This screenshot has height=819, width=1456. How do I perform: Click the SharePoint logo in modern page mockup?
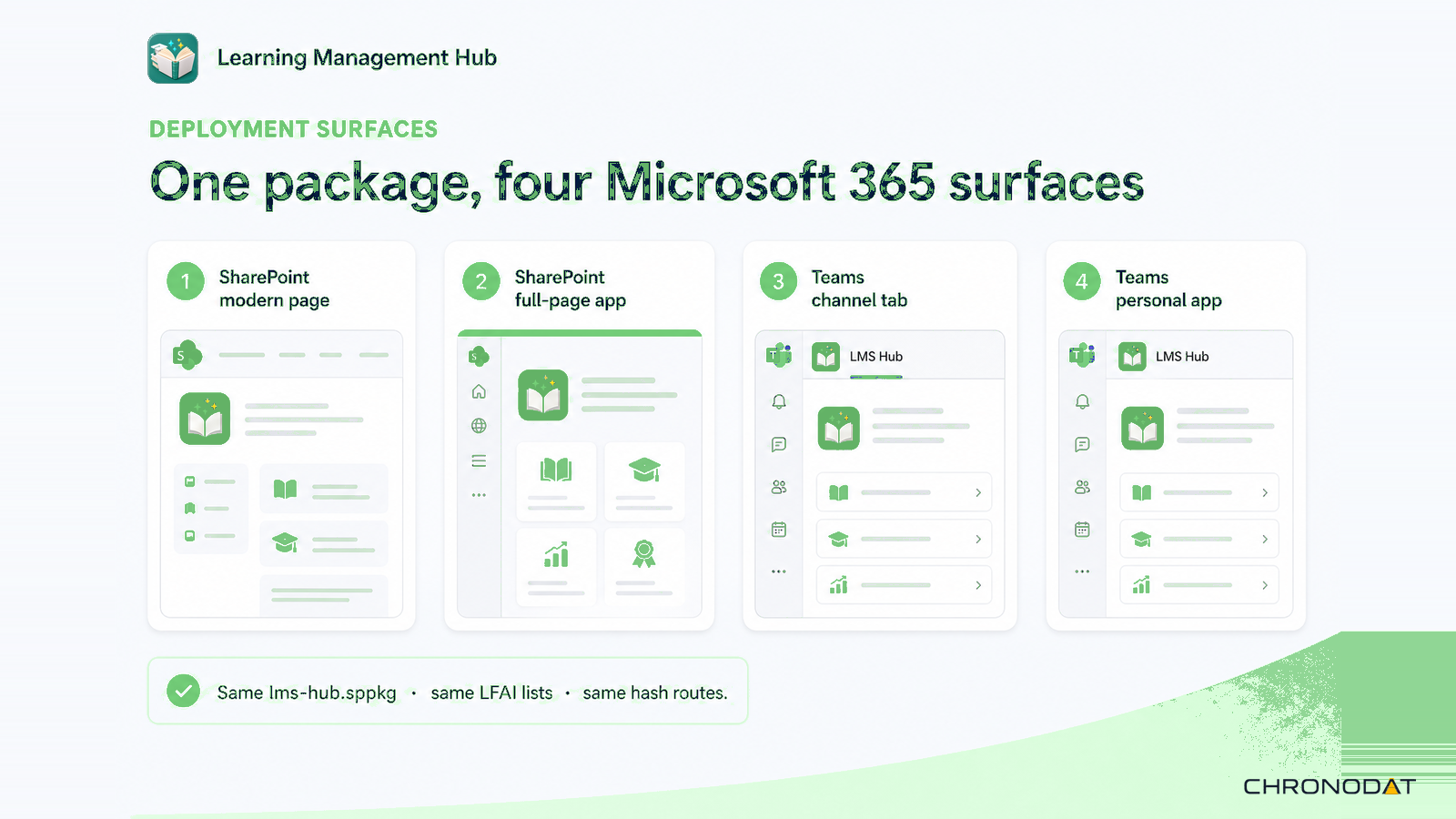[x=187, y=355]
